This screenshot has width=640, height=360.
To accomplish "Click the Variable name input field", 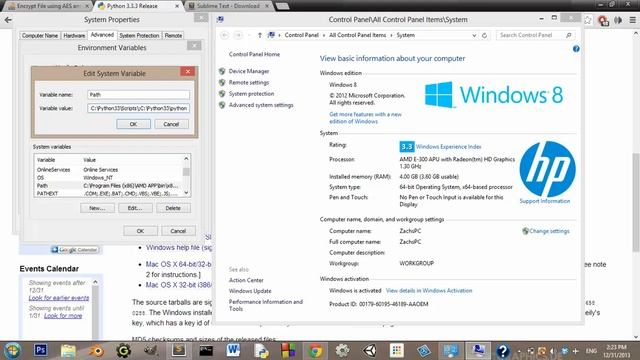I will pos(138,95).
